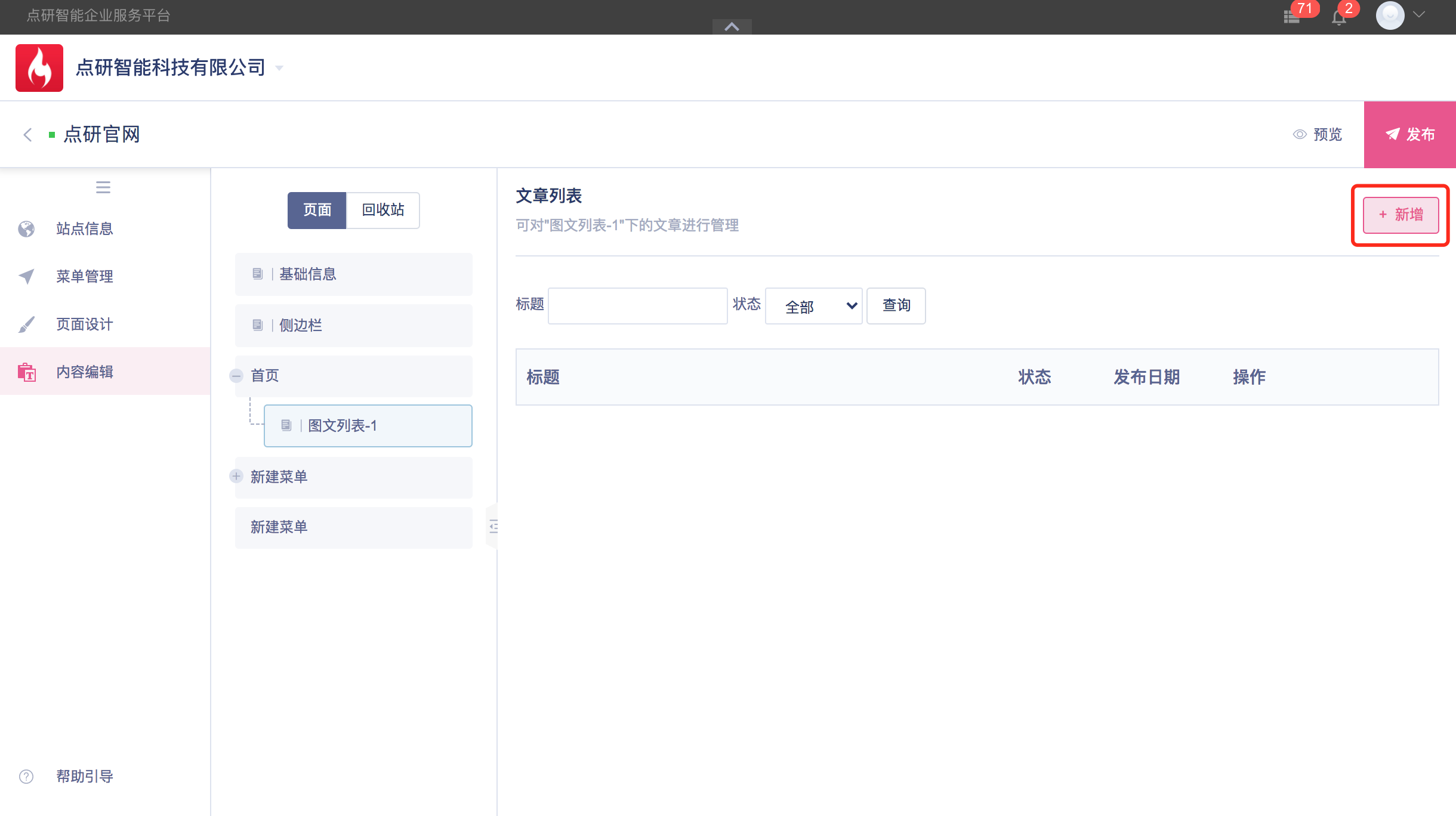Open the 页面设计 sidebar item
This screenshot has width=1456, height=816.
point(105,324)
